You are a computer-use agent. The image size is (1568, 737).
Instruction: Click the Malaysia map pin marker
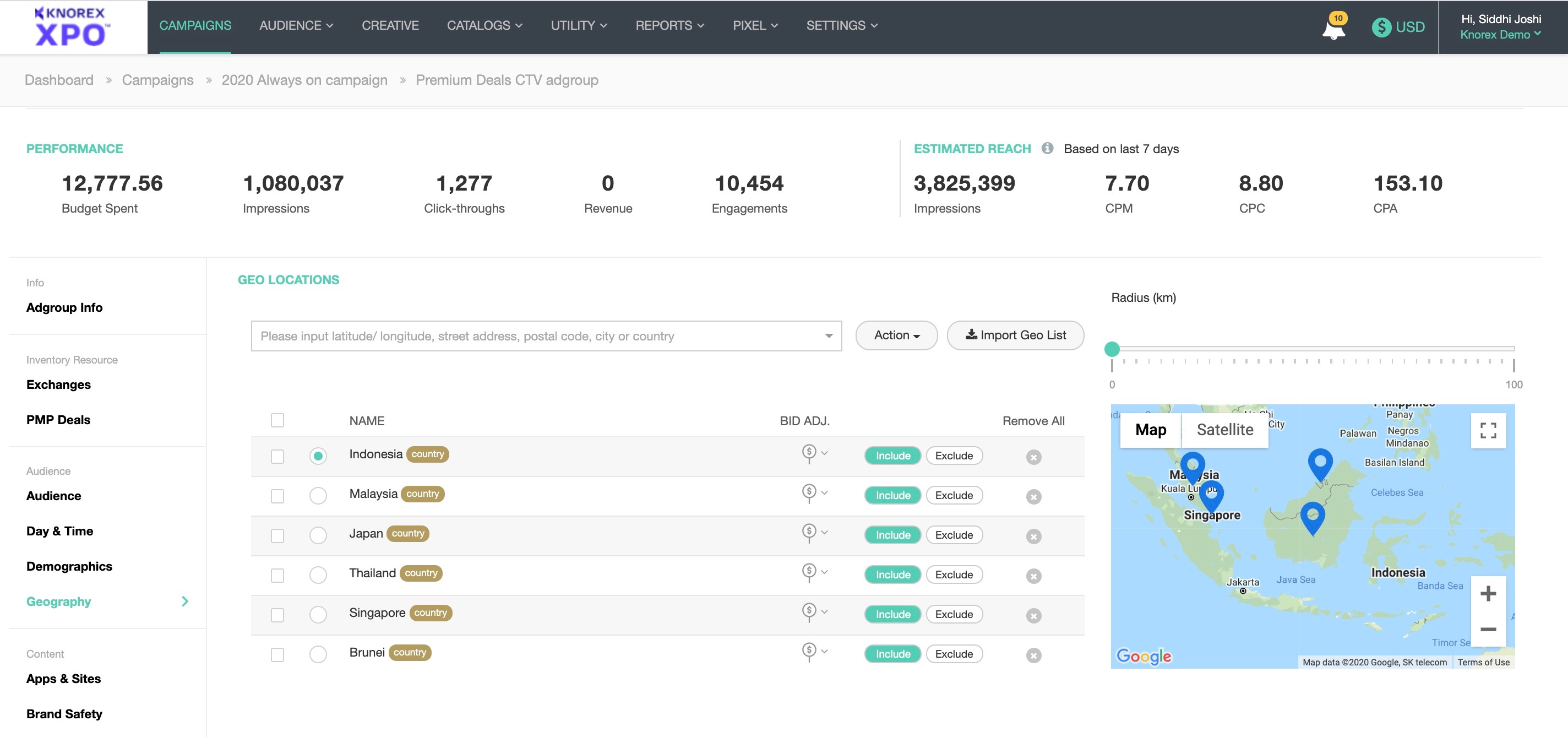[x=1193, y=468]
